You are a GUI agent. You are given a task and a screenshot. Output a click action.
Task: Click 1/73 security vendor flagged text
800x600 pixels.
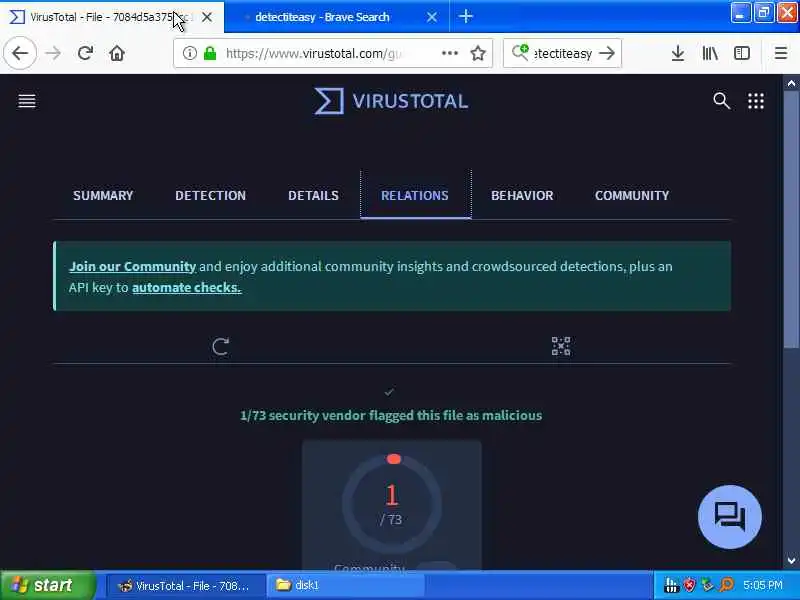tap(391, 415)
